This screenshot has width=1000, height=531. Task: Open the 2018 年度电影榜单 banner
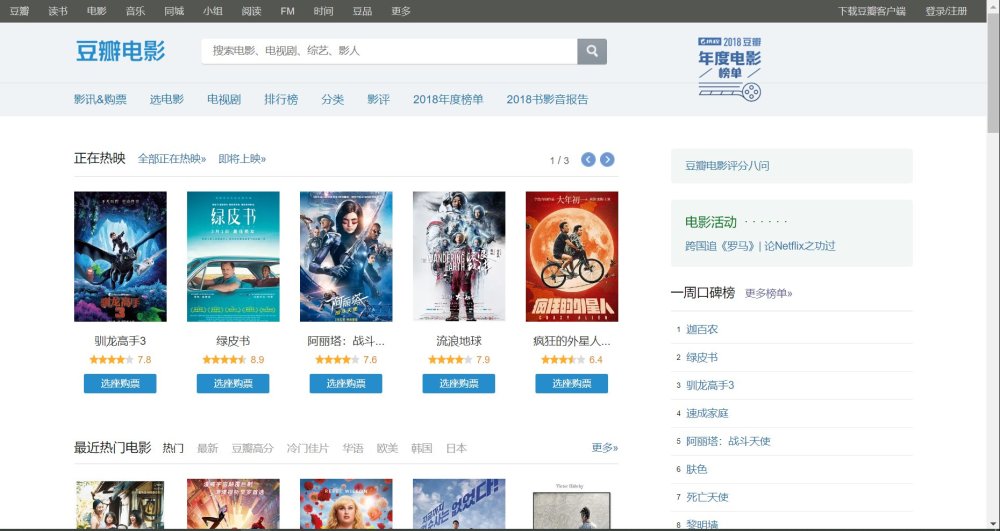pos(730,69)
